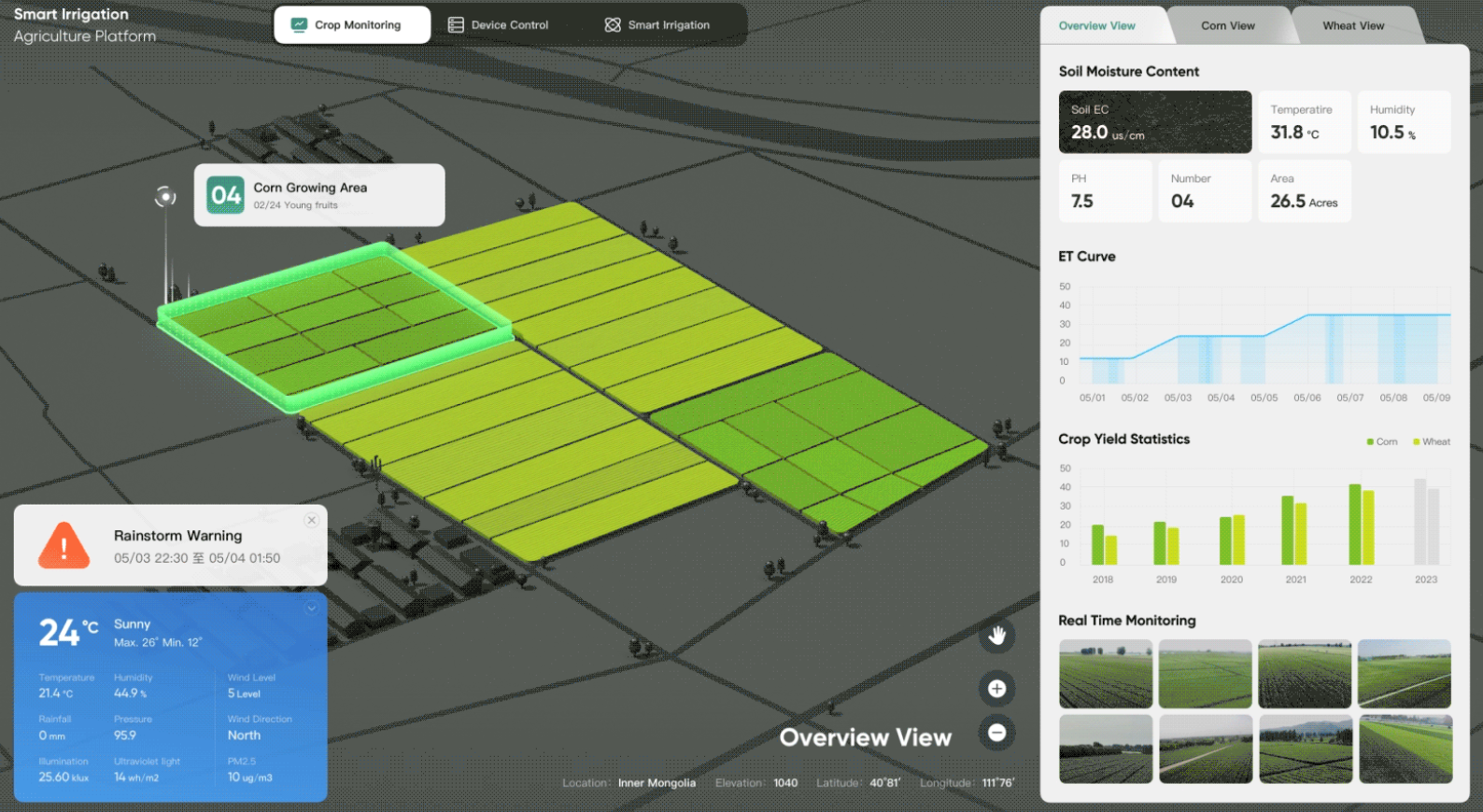The height and width of the screenshot is (812, 1483).
Task: Toggle Corn series in yield legend
Action: [1382, 442]
